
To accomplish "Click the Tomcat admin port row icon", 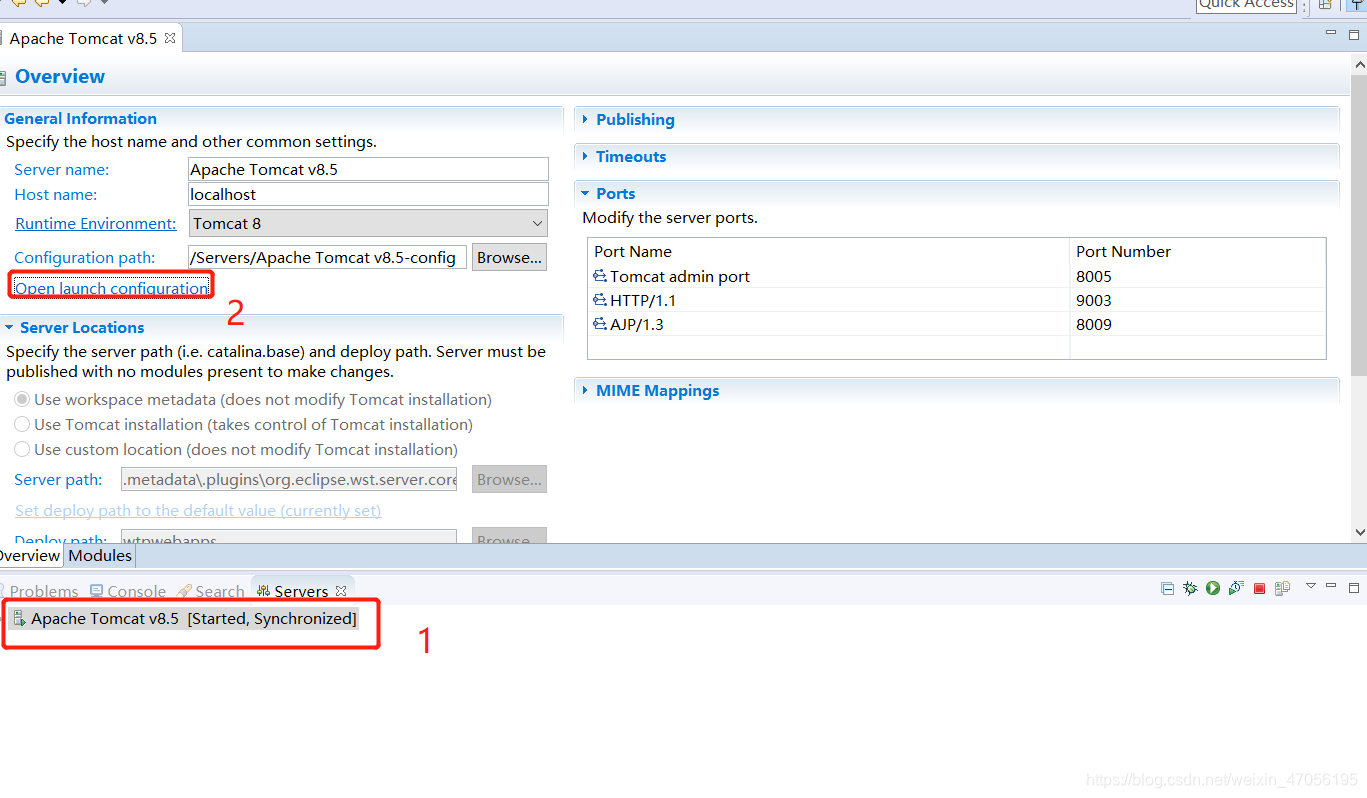I will tap(600, 276).
